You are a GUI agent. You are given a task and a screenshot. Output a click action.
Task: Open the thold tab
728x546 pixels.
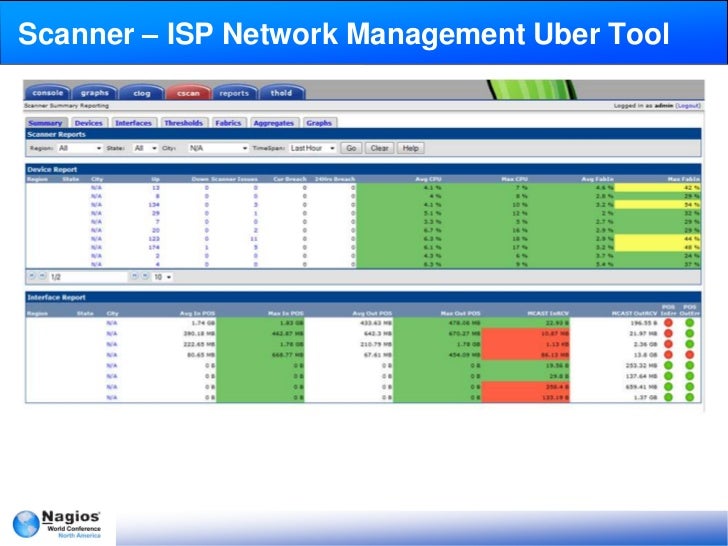click(x=281, y=92)
